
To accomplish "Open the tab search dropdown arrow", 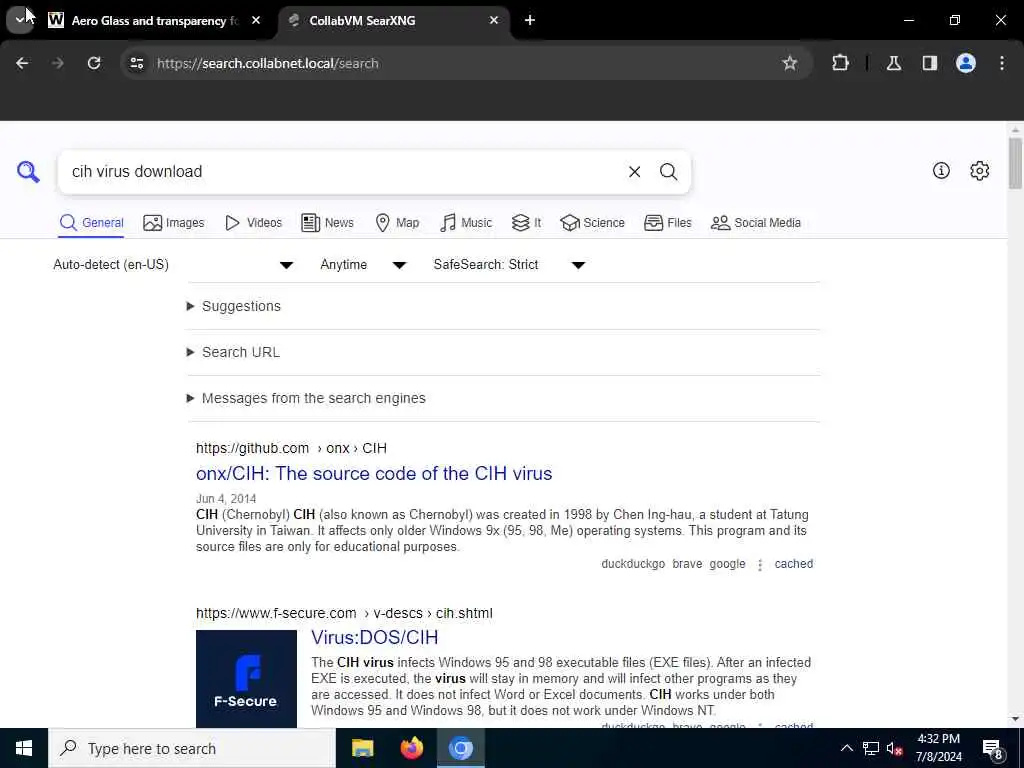I will pyautogui.click(x=20, y=20).
